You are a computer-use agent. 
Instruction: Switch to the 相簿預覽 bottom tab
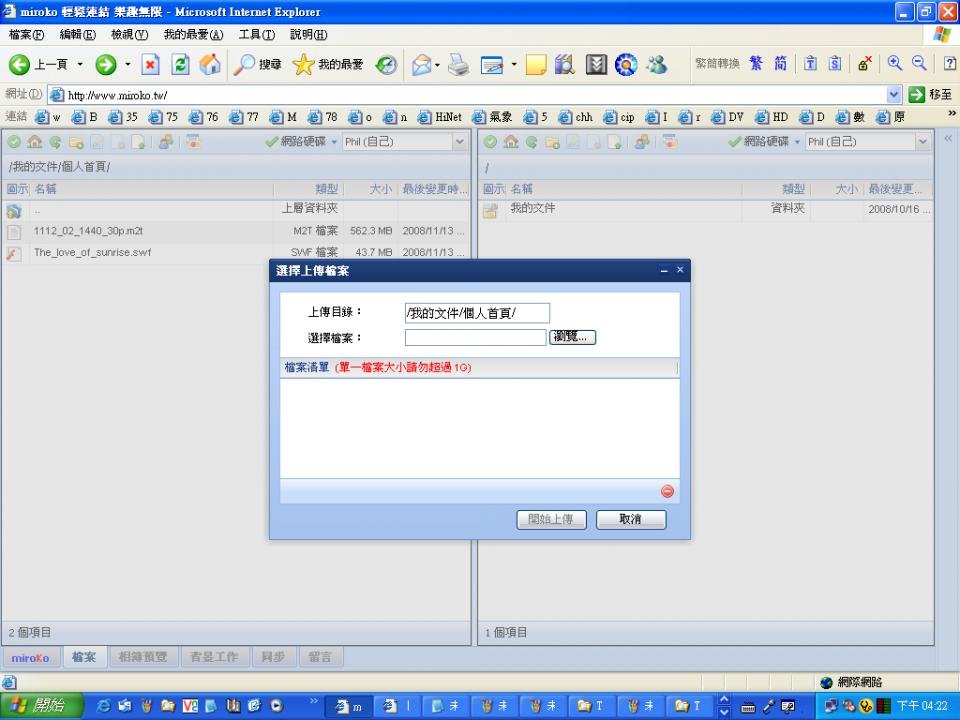(x=143, y=657)
